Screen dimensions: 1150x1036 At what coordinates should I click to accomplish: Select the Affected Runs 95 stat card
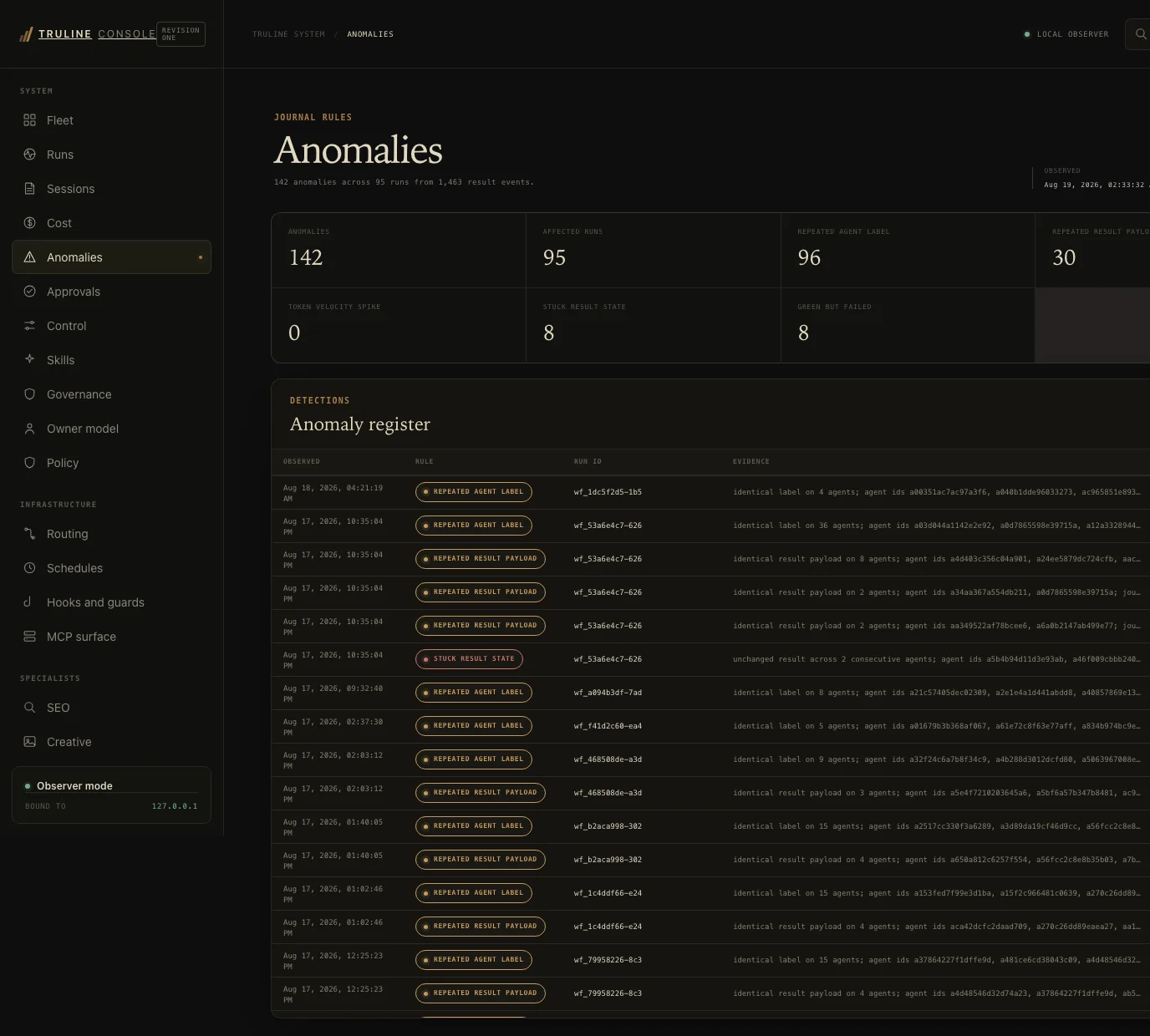(x=654, y=251)
